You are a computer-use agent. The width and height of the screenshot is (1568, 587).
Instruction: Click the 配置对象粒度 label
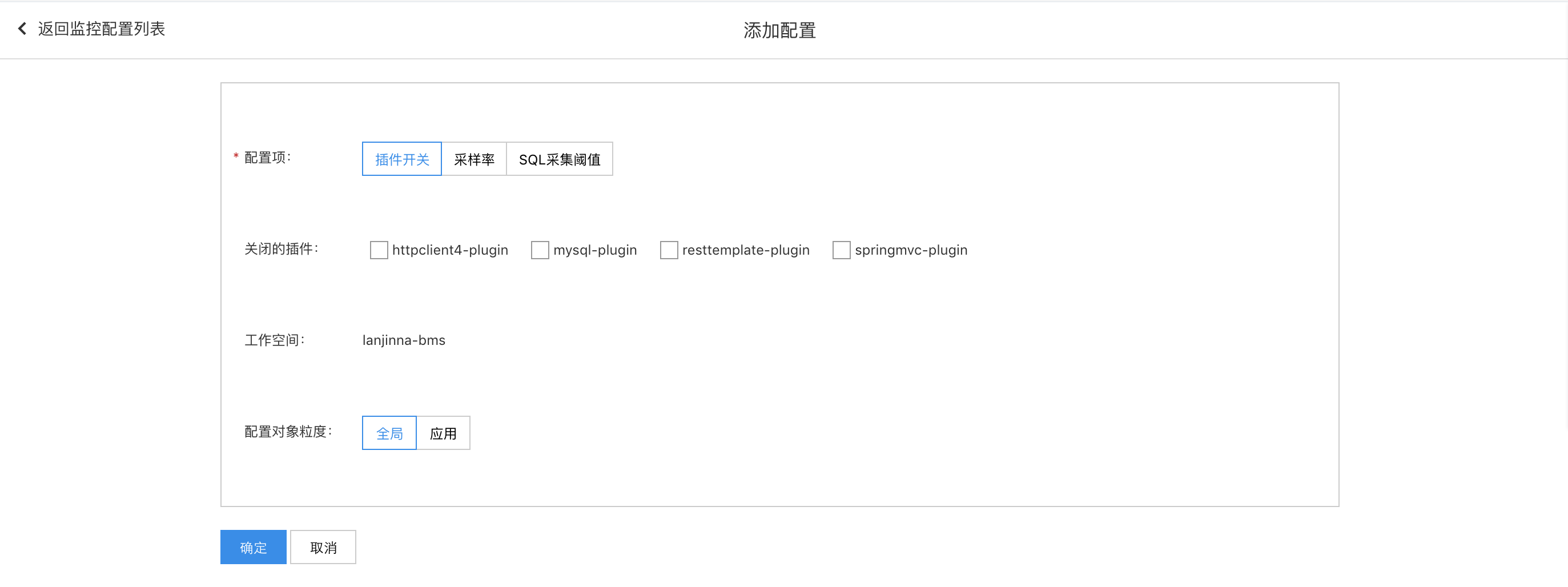[x=288, y=431]
